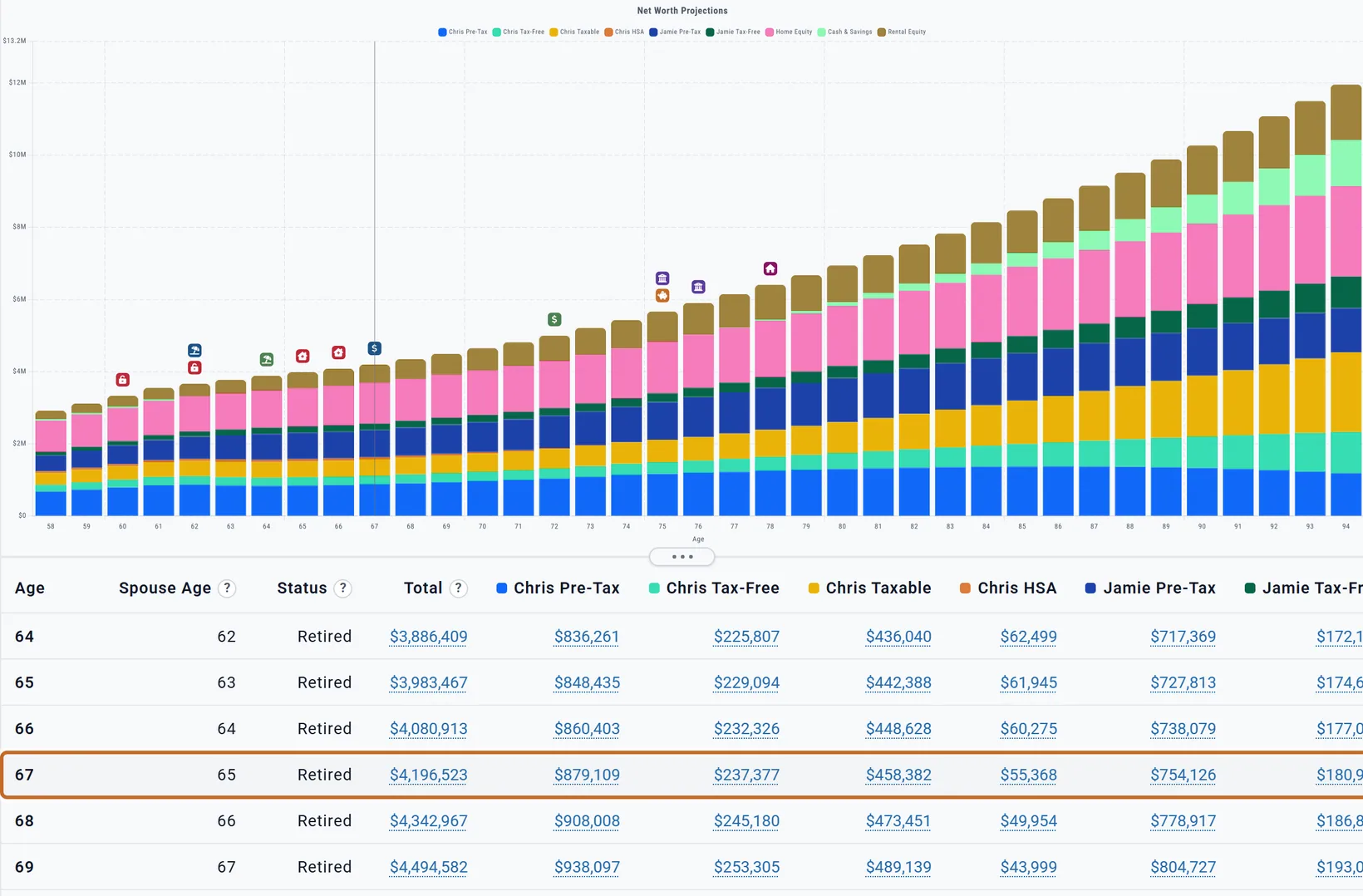Click the Jamie Pre-Tax column header
The image size is (1363, 896).
pos(1159,588)
